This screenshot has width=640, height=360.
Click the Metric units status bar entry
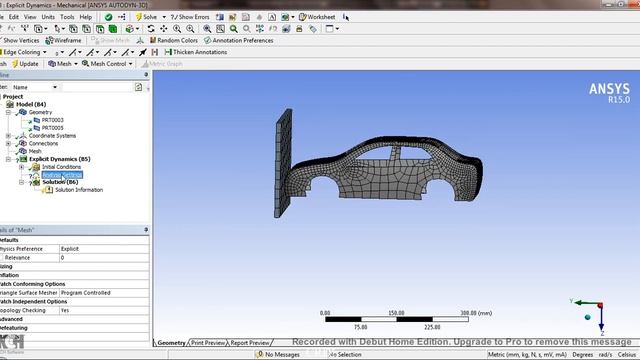(527, 354)
